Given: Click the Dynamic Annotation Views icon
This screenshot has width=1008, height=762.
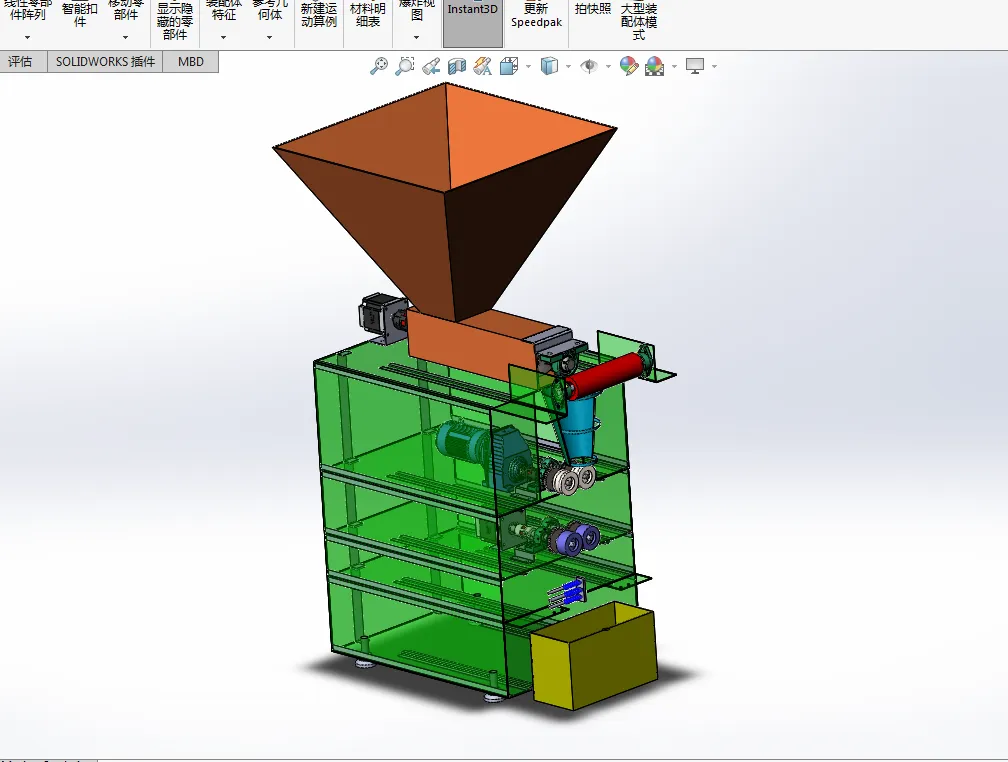Looking at the screenshot, I should 483,66.
